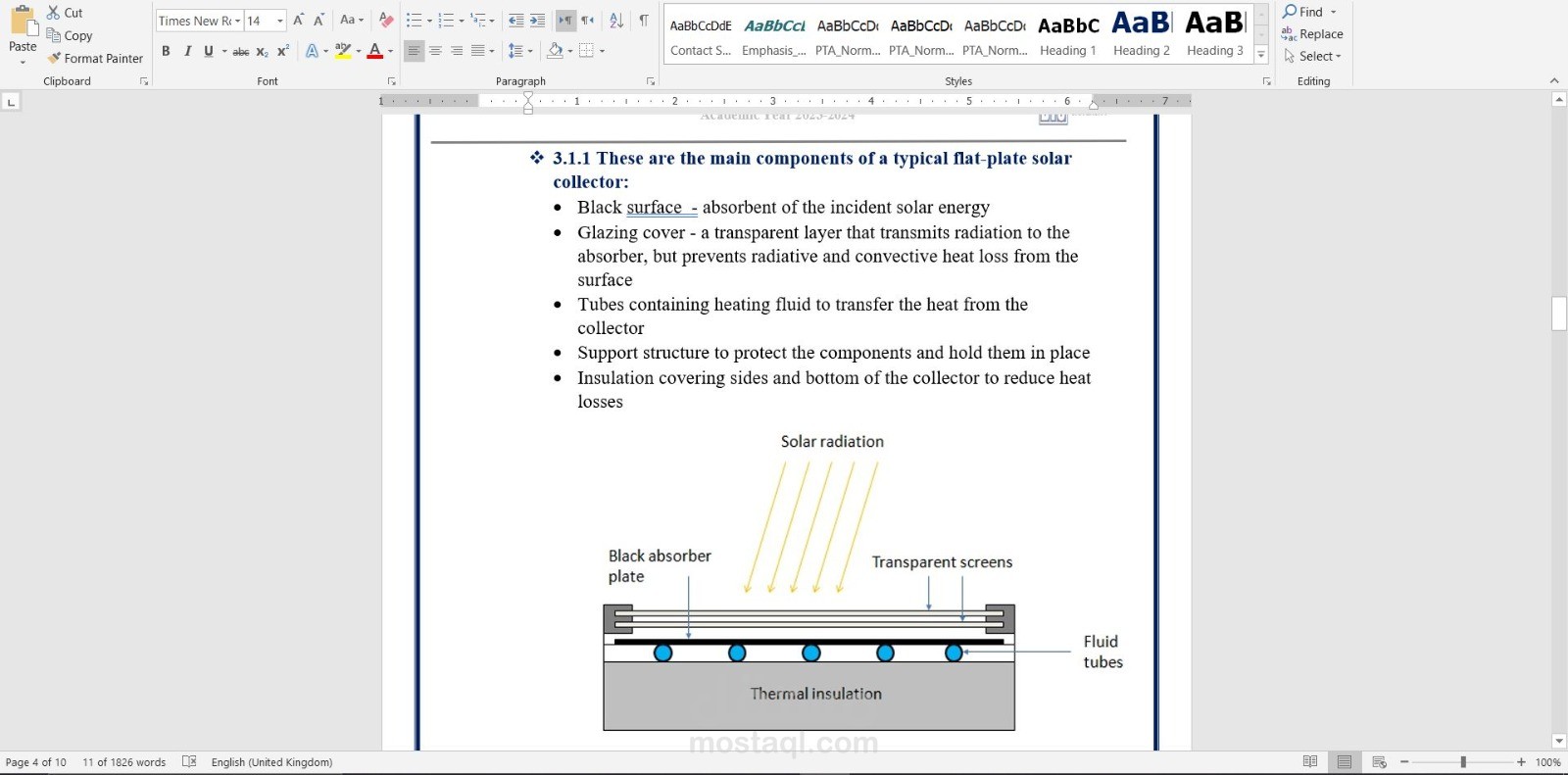This screenshot has height=775, width=1568.
Task: Align the paragraph text to the right
Action: pos(457,51)
